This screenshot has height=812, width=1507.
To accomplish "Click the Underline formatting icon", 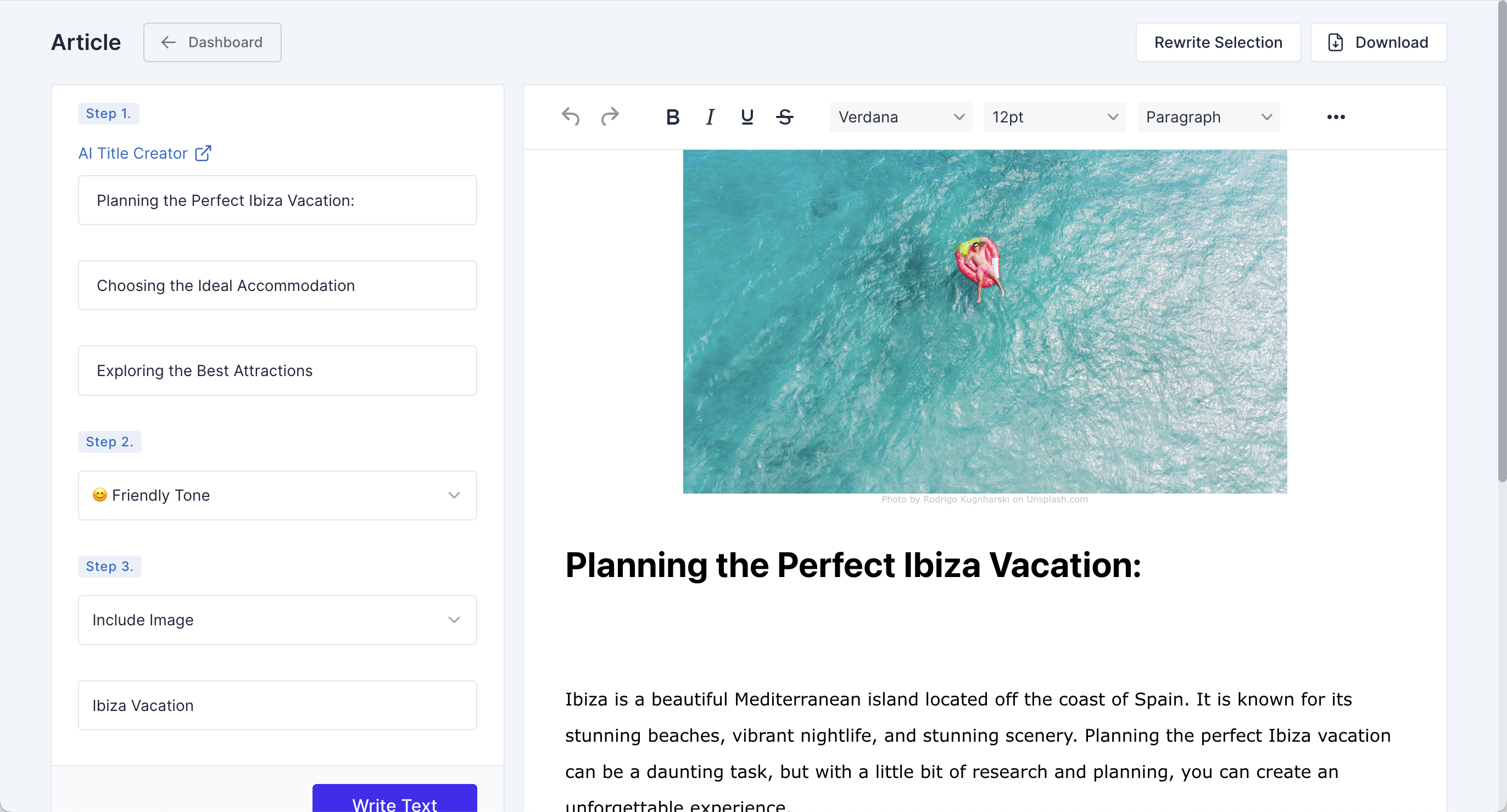I will [748, 117].
